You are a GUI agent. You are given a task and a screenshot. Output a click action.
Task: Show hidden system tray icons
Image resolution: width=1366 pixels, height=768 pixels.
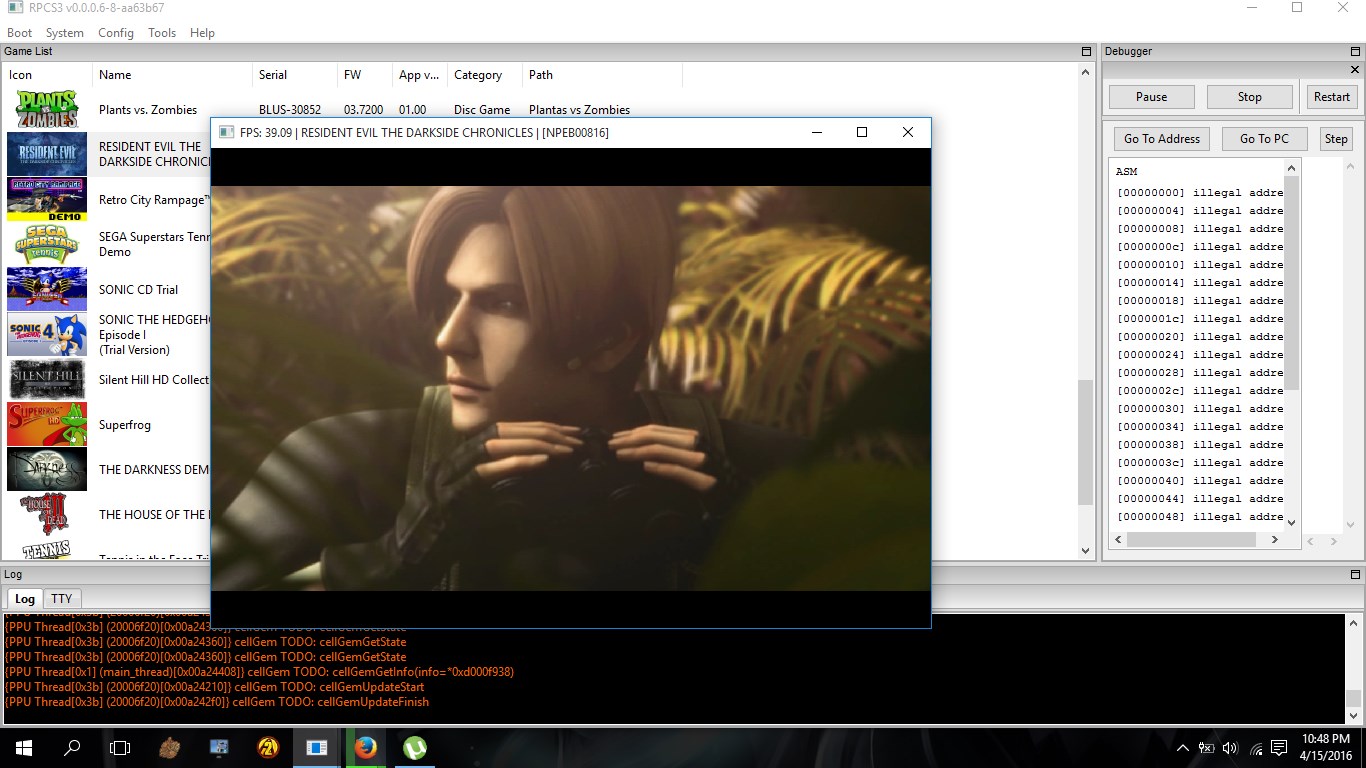(1182, 748)
